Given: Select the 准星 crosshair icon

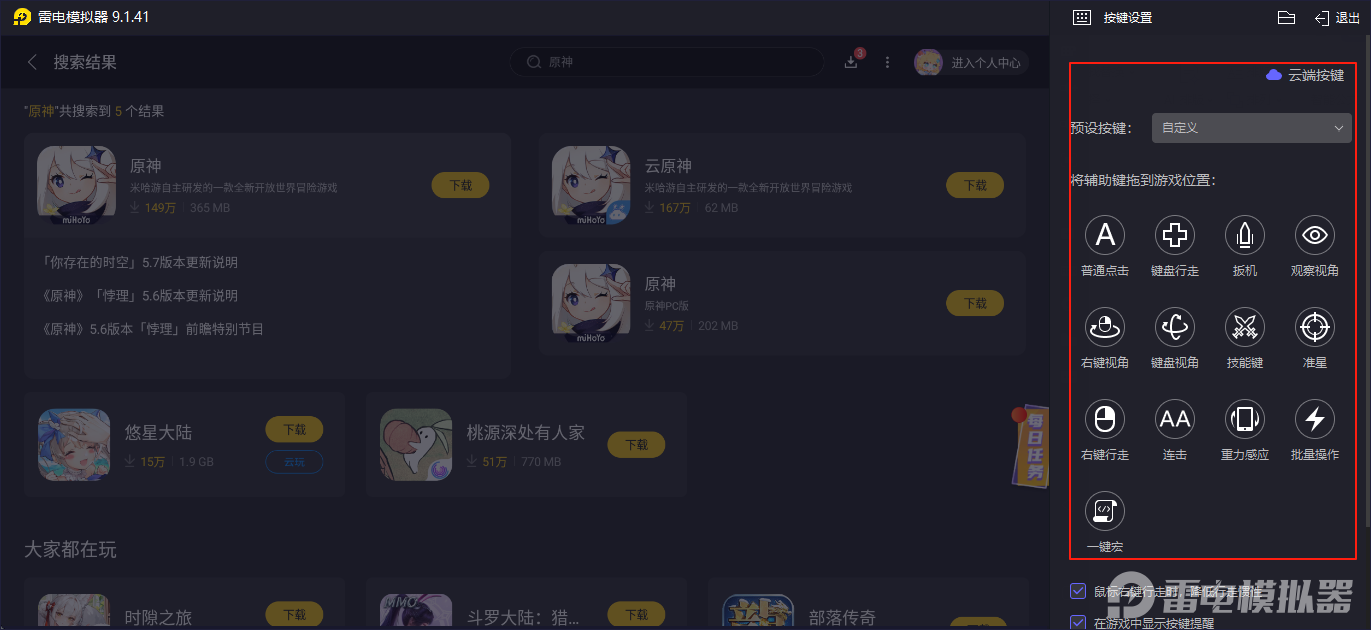Looking at the screenshot, I should (1315, 327).
